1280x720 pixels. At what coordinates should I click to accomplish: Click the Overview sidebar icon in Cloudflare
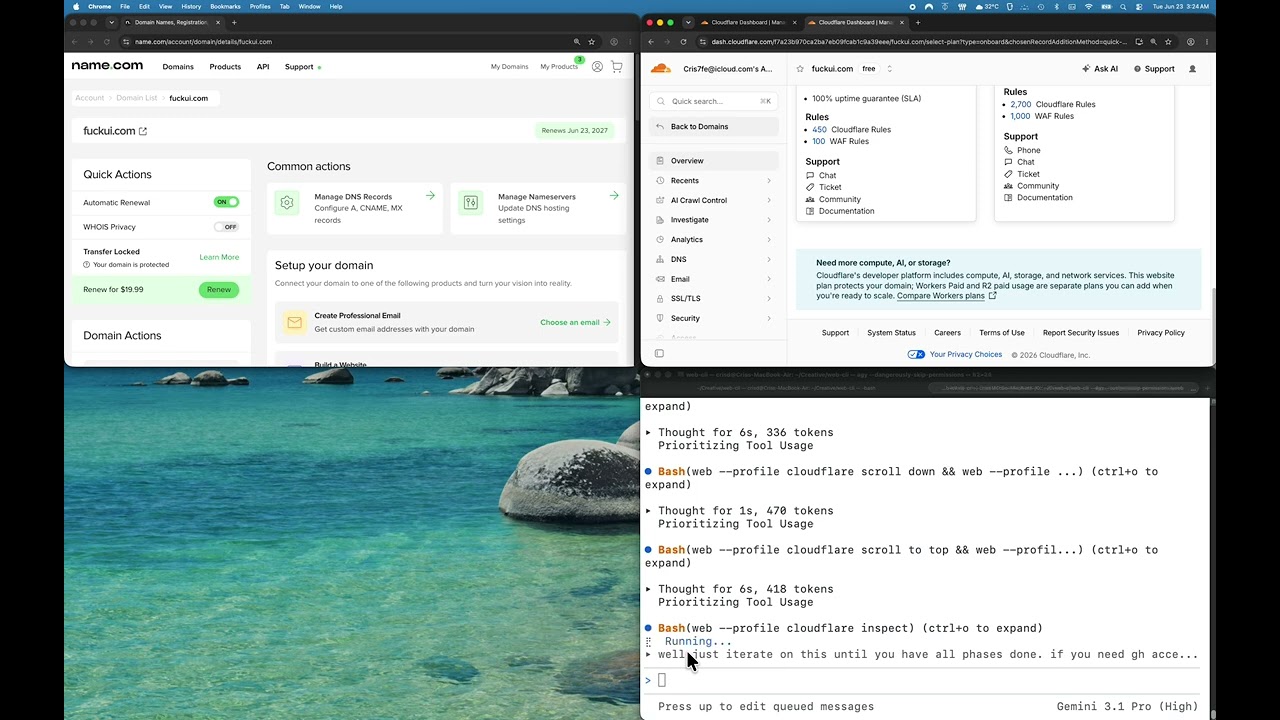pos(660,161)
